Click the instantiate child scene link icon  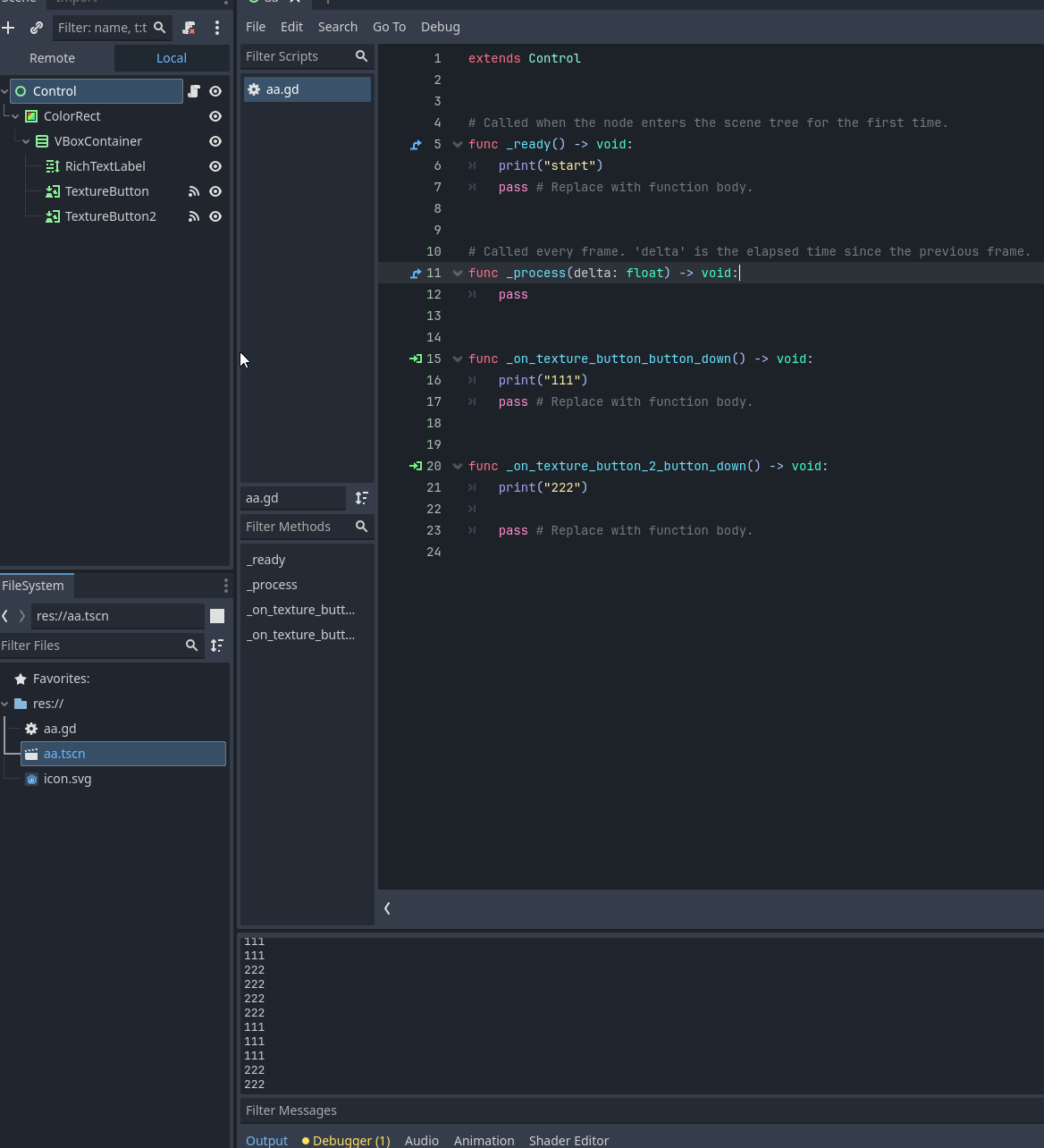[x=37, y=28]
